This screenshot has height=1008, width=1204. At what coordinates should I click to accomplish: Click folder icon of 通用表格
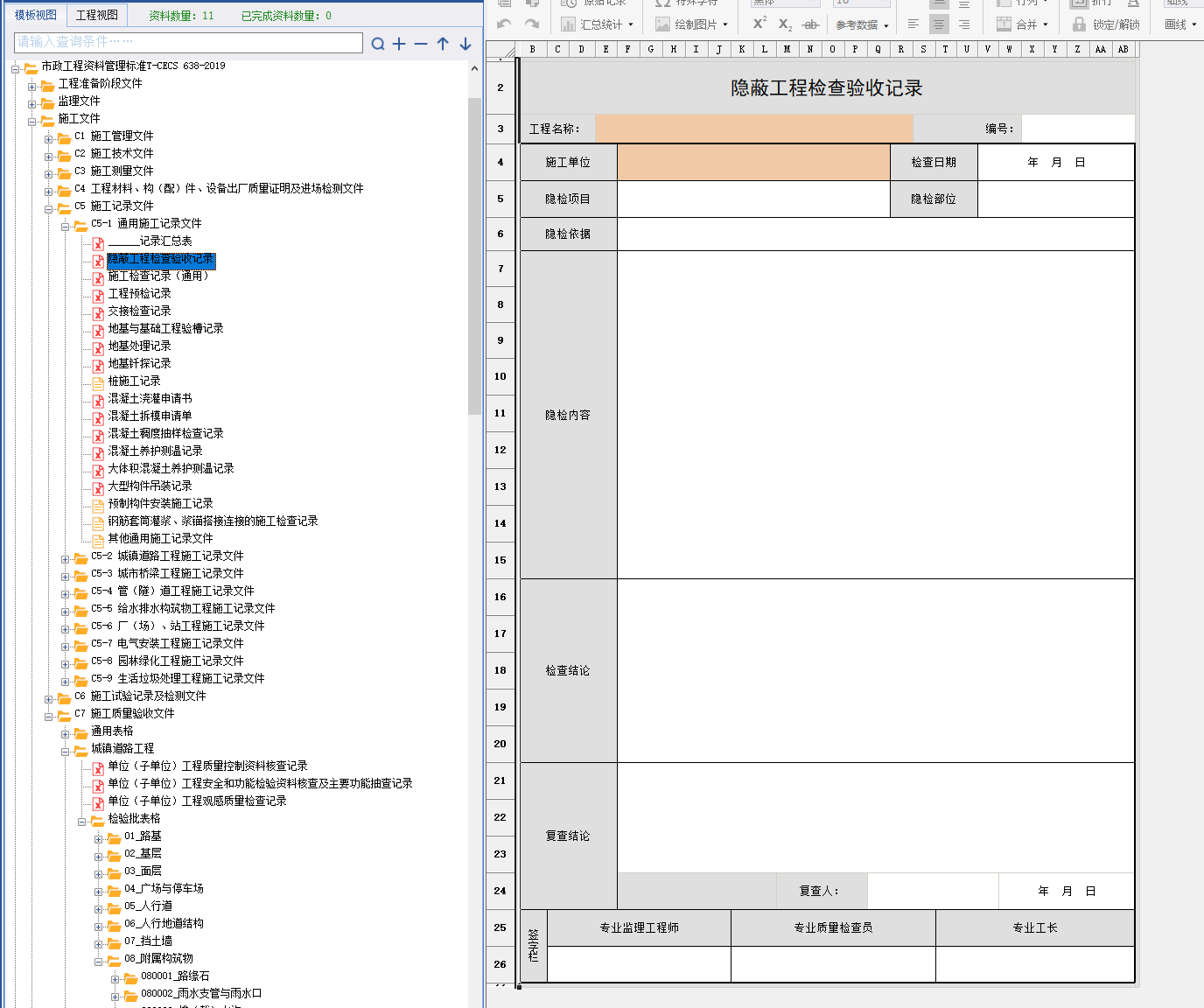[80, 733]
